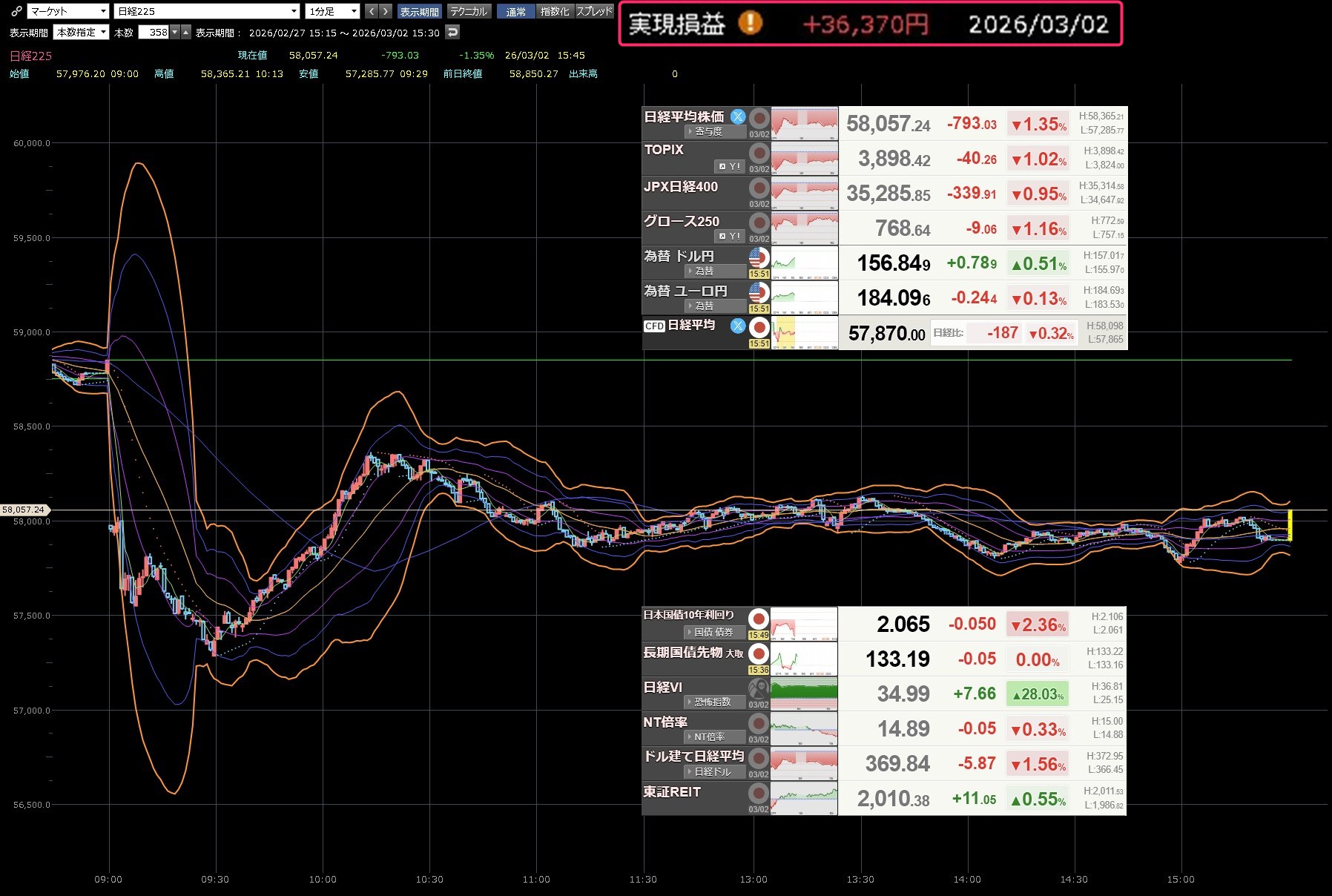Click the flag icon on the 為替 ドル円 row
Image resolution: width=1332 pixels, height=896 pixels.
(759, 258)
